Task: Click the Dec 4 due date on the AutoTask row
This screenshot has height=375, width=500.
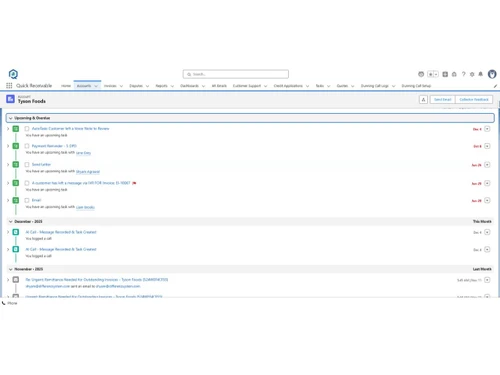Action: point(477,129)
